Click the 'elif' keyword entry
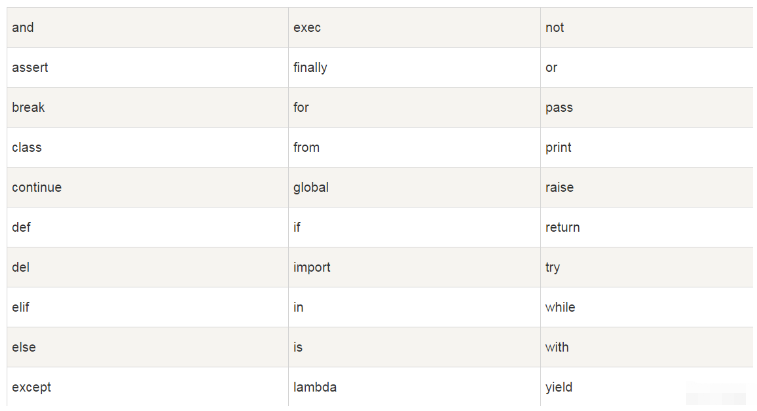Image resolution: width=757 pixels, height=411 pixels. tap(21, 308)
